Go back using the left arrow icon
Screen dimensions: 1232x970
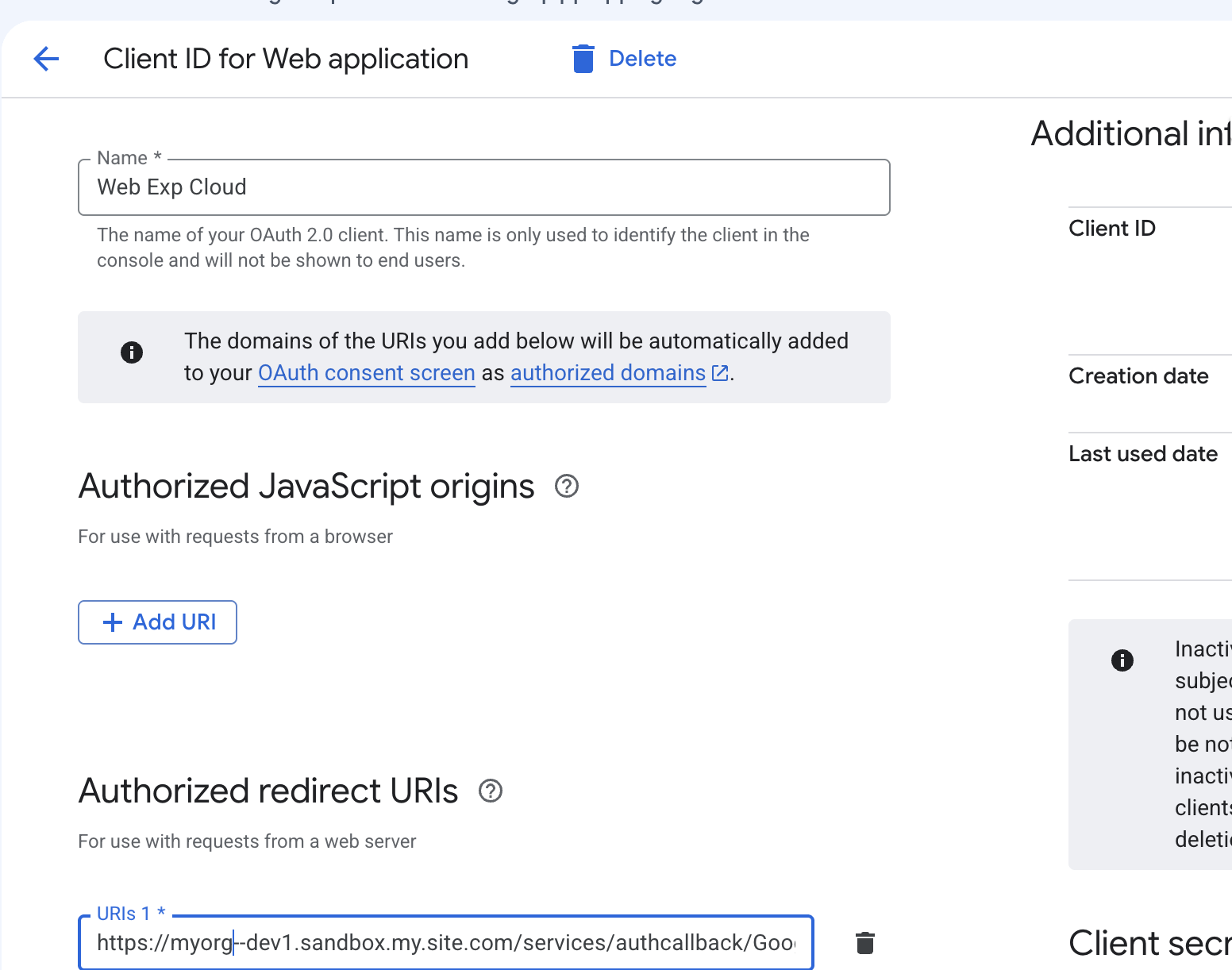(46, 59)
